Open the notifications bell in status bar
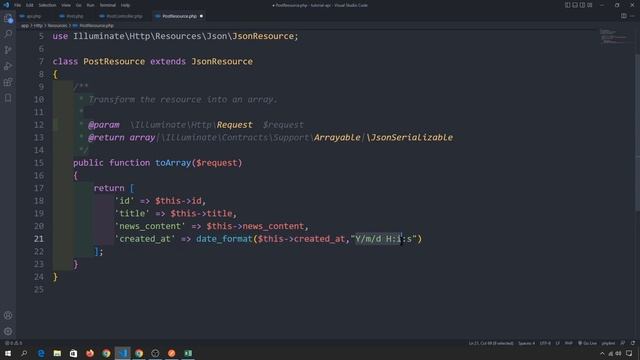This screenshot has height=360, width=640. pos(633,343)
